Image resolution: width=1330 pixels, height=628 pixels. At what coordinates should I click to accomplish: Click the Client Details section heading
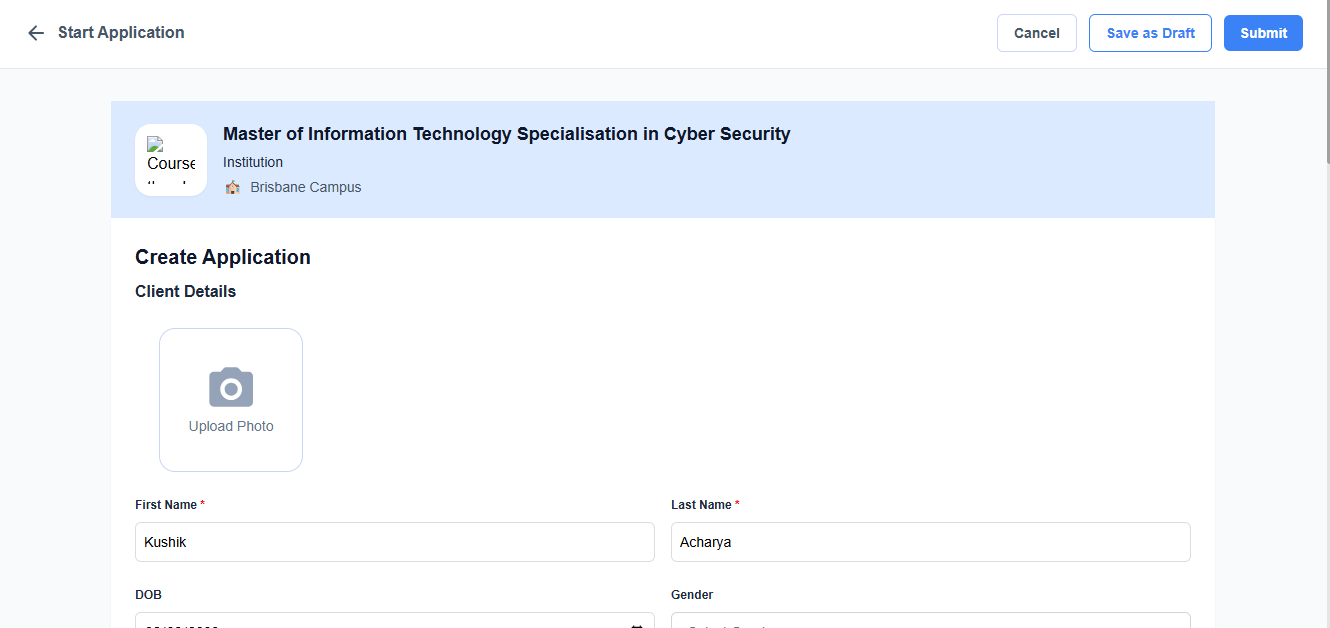(x=186, y=292)
